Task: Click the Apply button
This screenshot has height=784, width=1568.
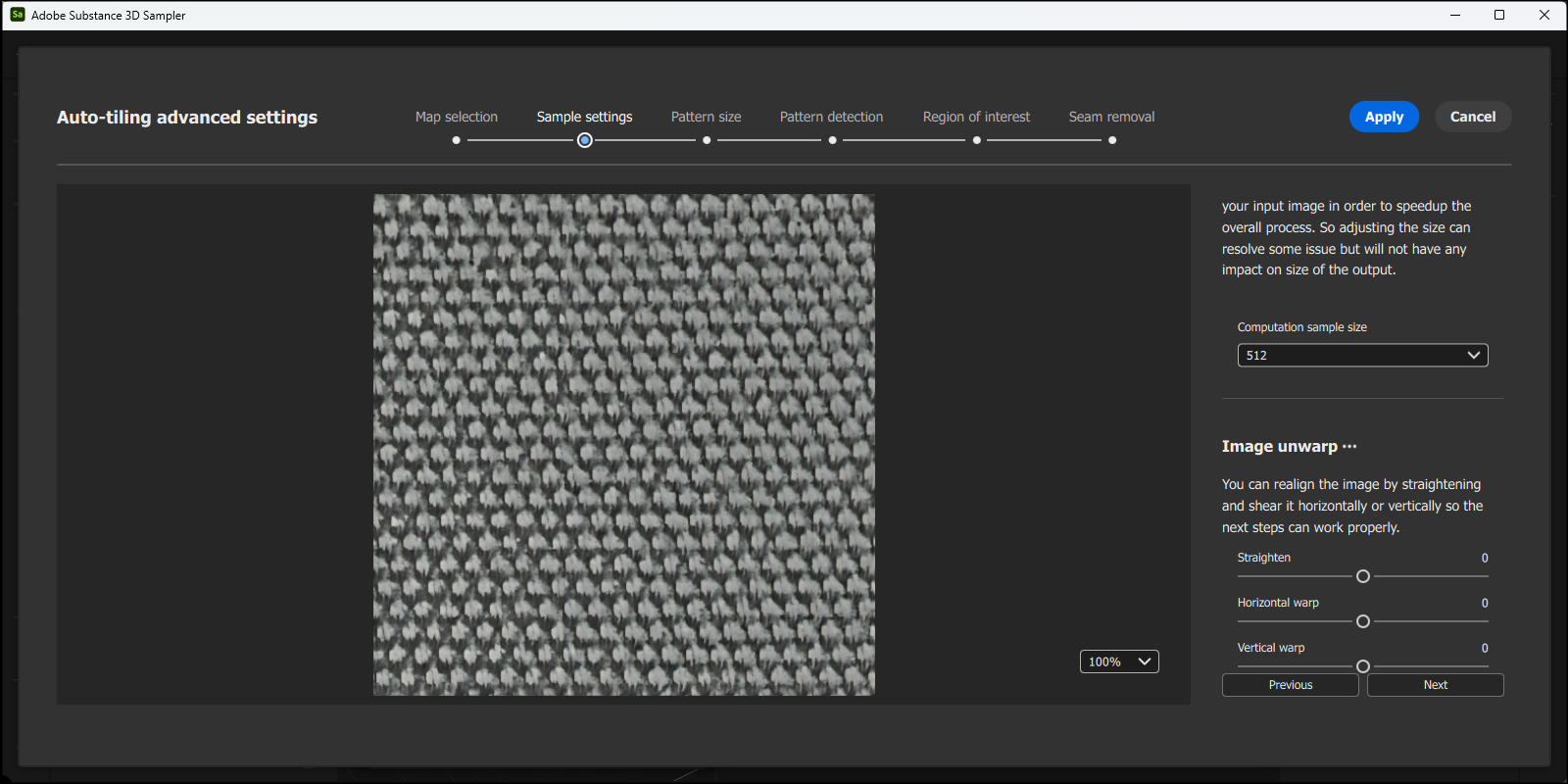Action: pos(1384,117)
